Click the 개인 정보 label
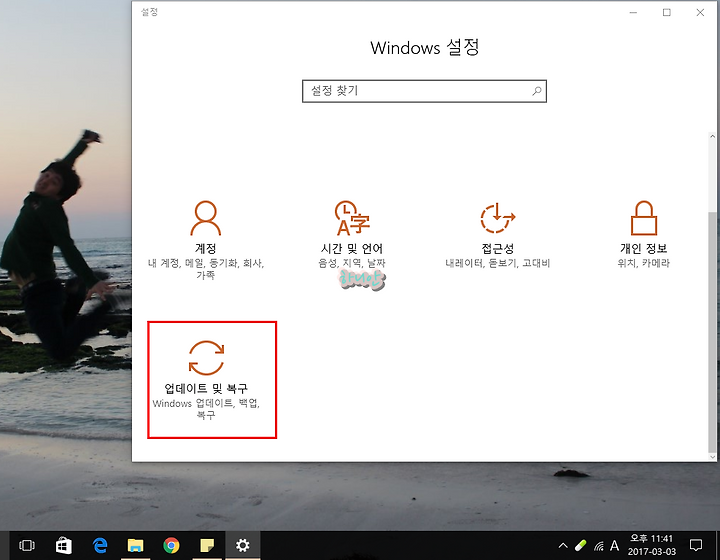Viewport: 720px width, 560px height. [644, 248]
